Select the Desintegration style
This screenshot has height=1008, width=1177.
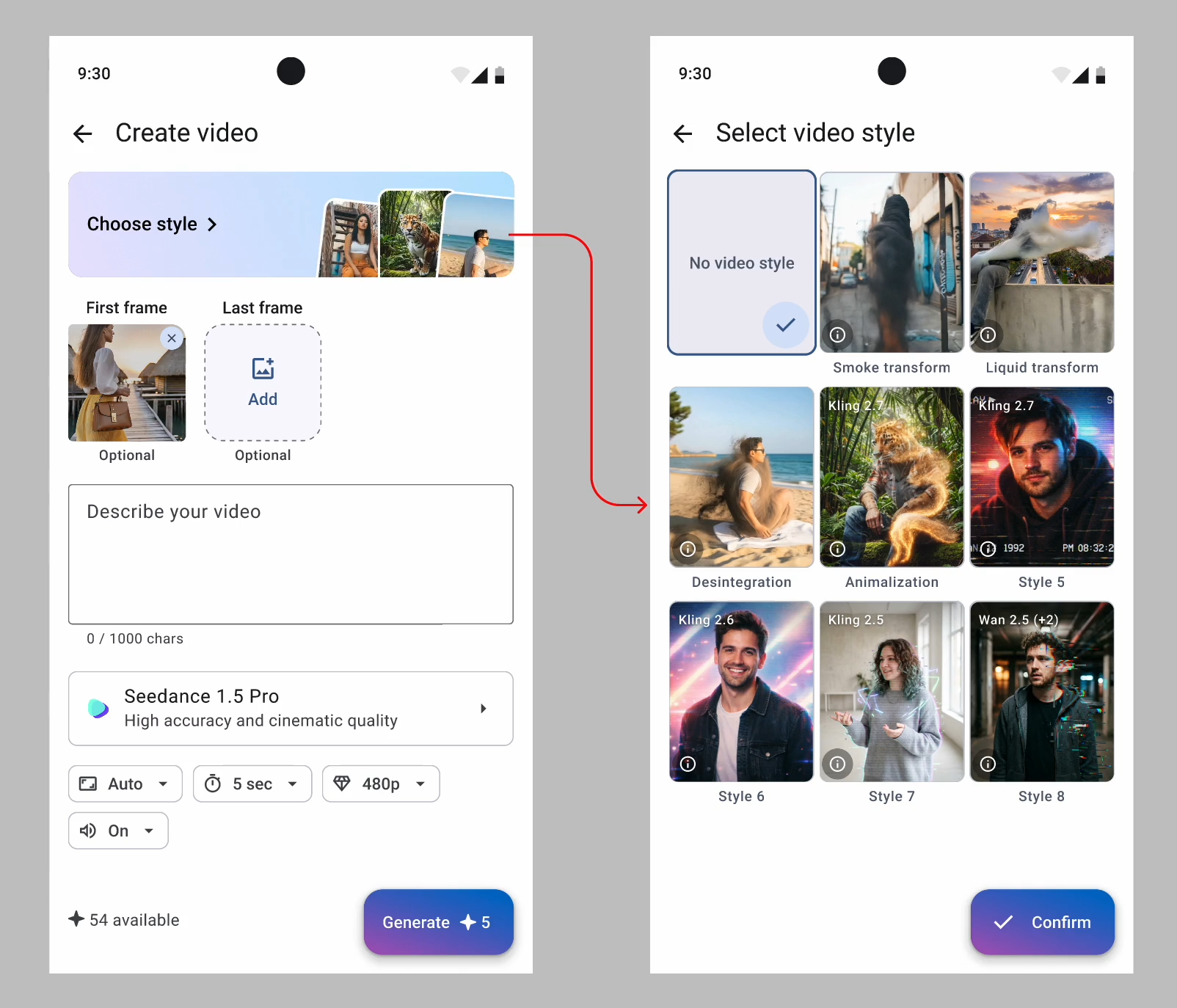[742, 477]
